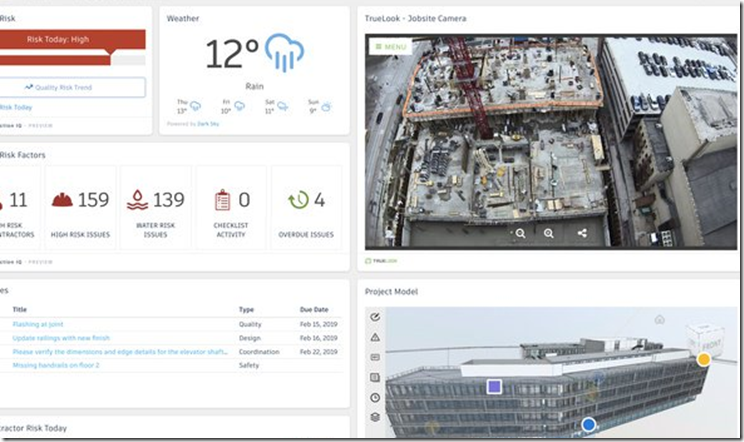
Task: Click the water waves Water Risk icon
Action: click(x=137, y=200)
